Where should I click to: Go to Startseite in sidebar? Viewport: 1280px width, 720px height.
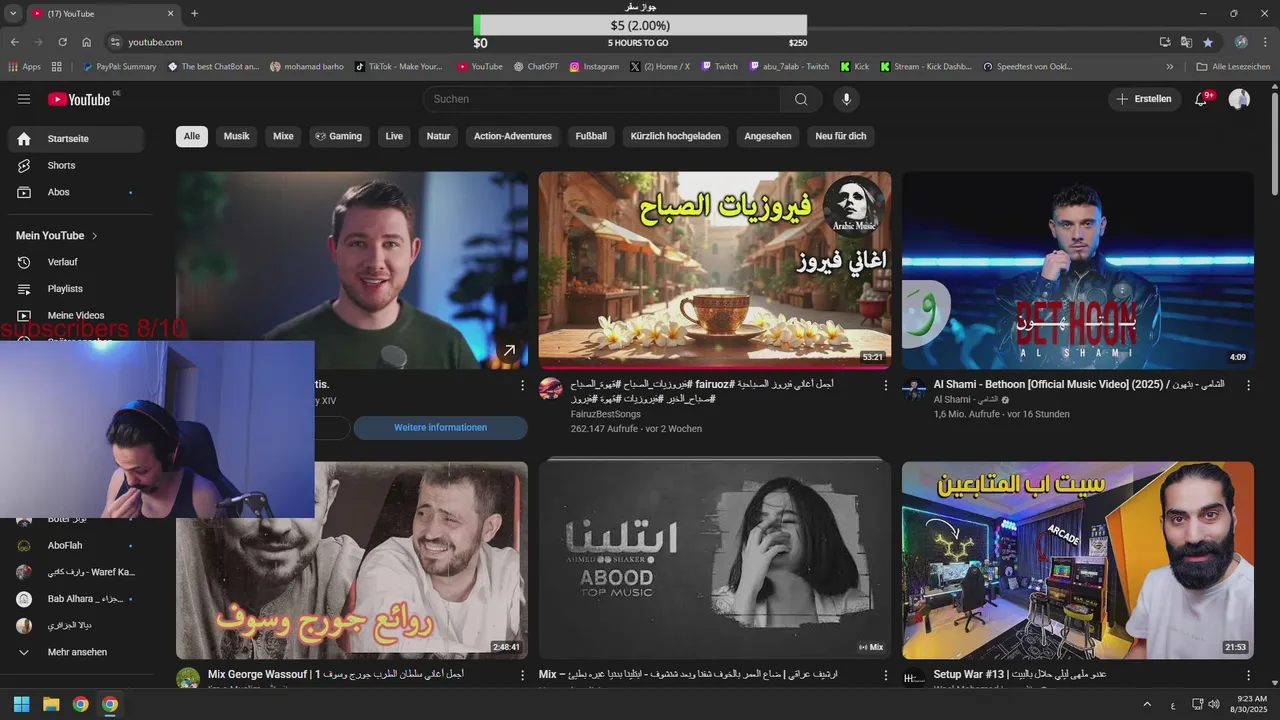[x=76, y=139]
